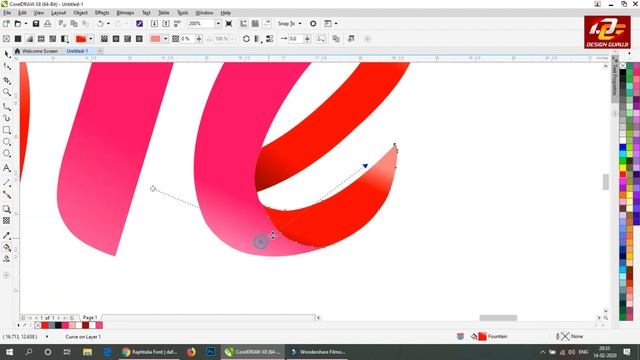Expand the Undo history dropdown arrow
This screenshot has height=360, width=640.
pyautogui.click(x=108, y=24)
